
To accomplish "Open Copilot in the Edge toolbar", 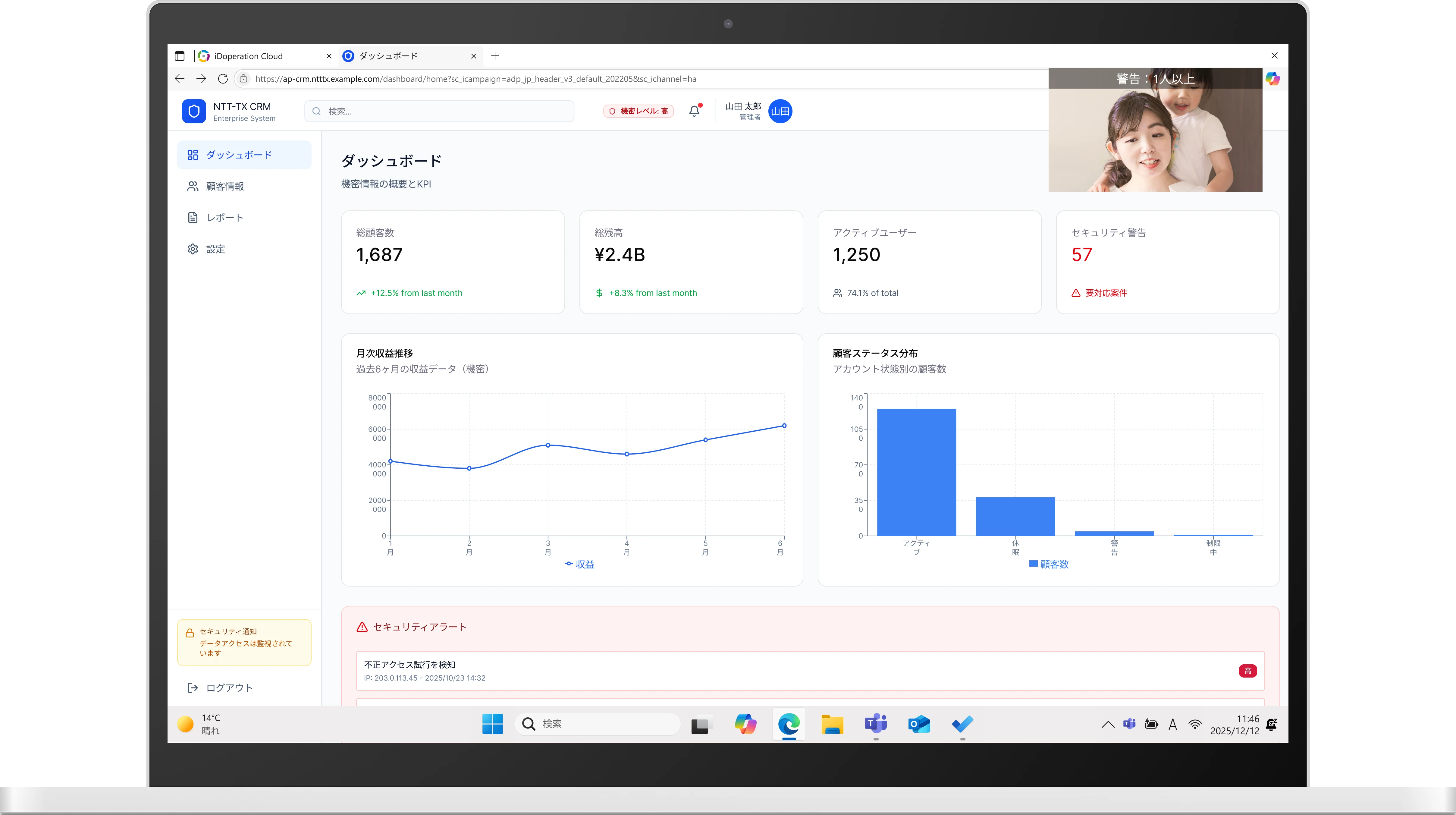I will point(1273,79).
